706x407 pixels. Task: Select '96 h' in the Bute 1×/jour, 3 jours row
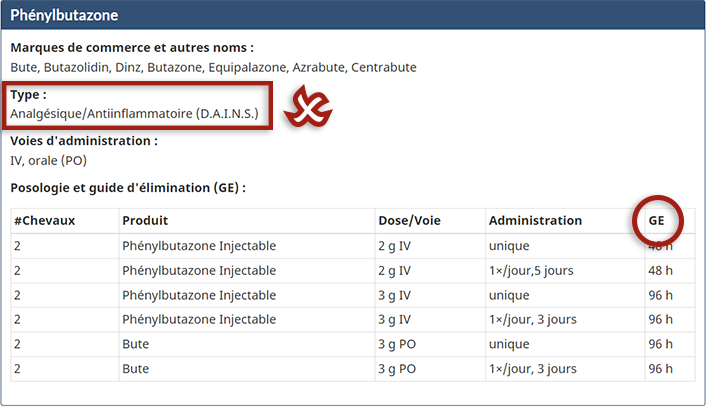click(661, 369)
